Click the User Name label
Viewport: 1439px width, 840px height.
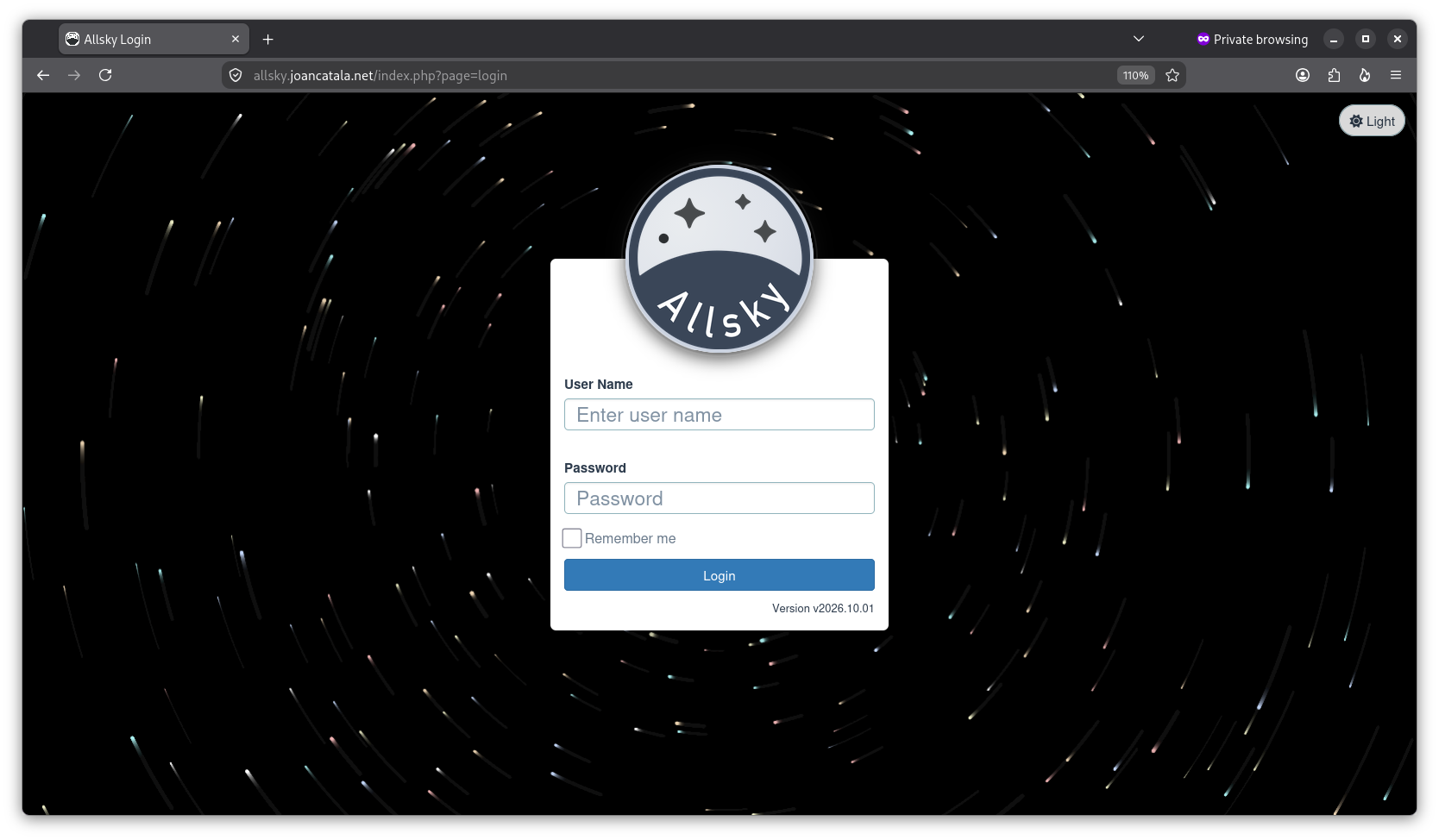(599, 384)
